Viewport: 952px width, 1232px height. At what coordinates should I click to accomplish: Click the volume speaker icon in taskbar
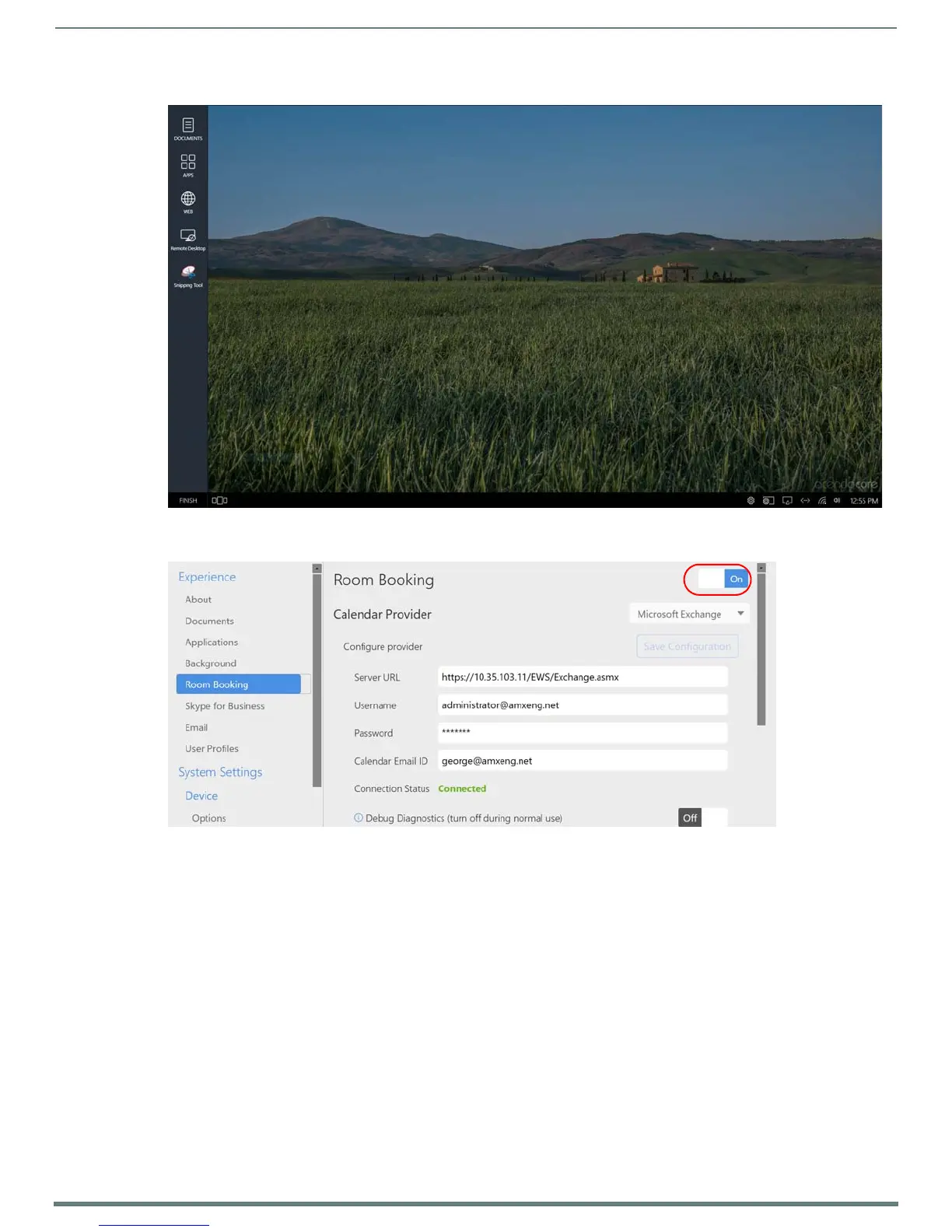(837, 501)
